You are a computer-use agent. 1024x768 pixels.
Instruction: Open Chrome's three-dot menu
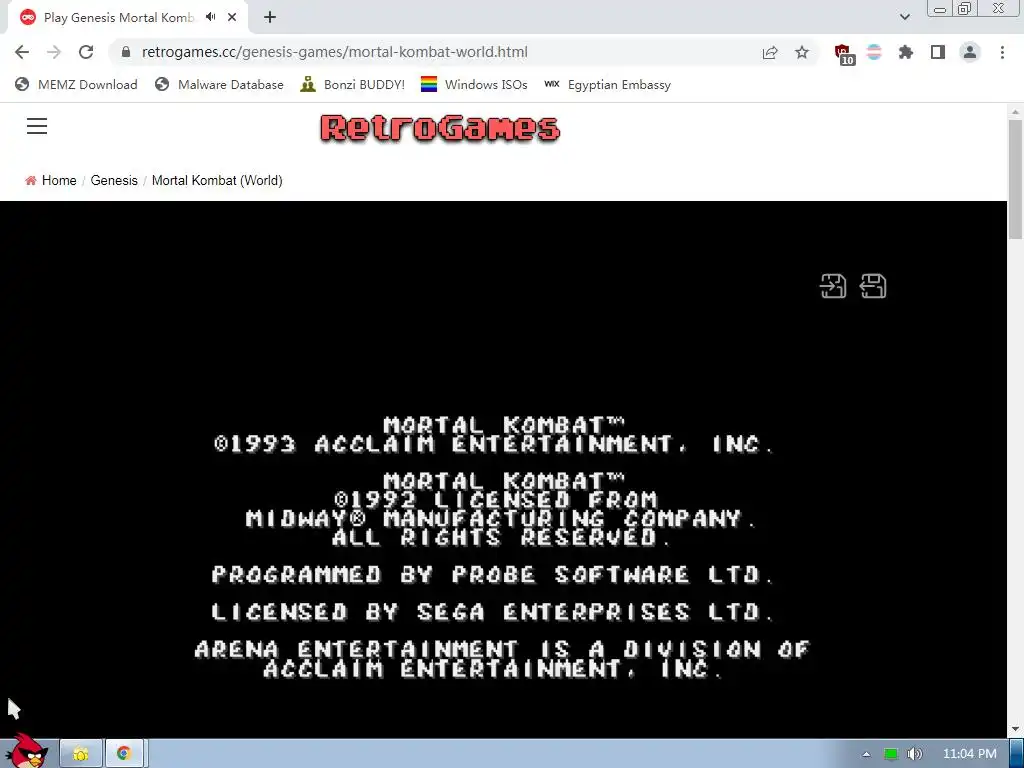pyautogui.click(x=1002, y=52)
